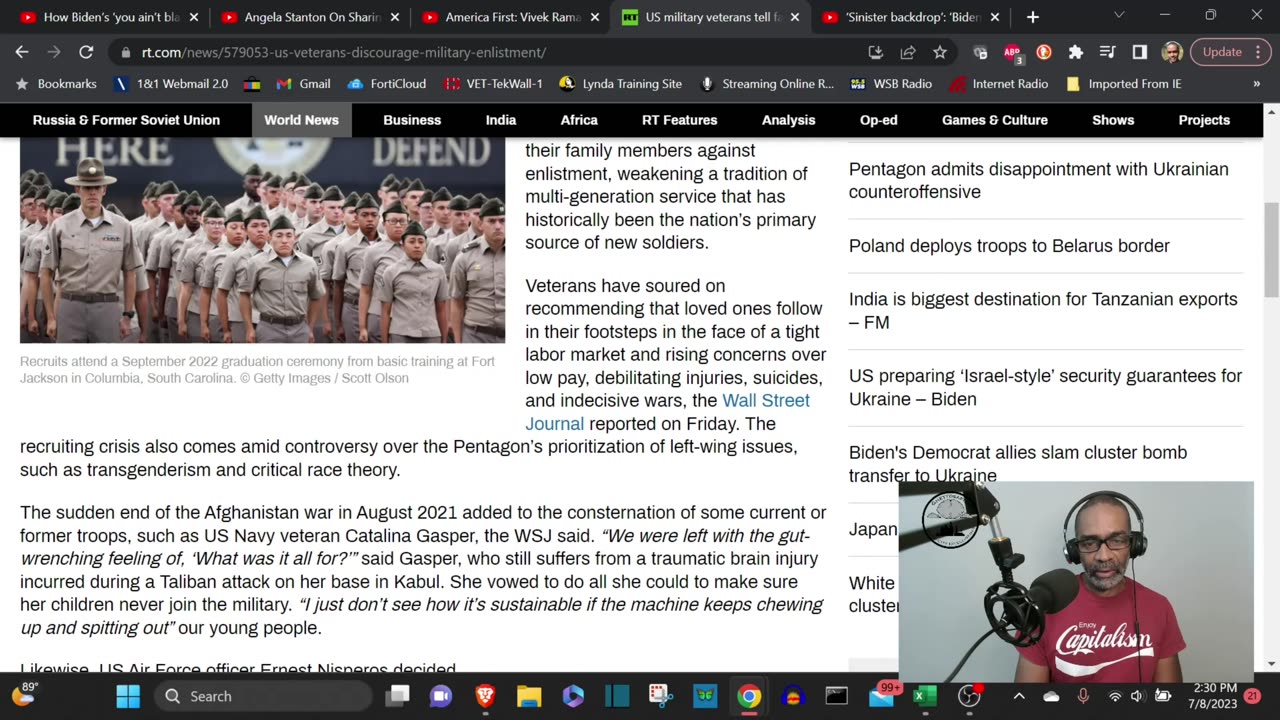Open the Chrome profile avatar
The height and width of the screenshot is (720, 1280).
[1172, 52]
